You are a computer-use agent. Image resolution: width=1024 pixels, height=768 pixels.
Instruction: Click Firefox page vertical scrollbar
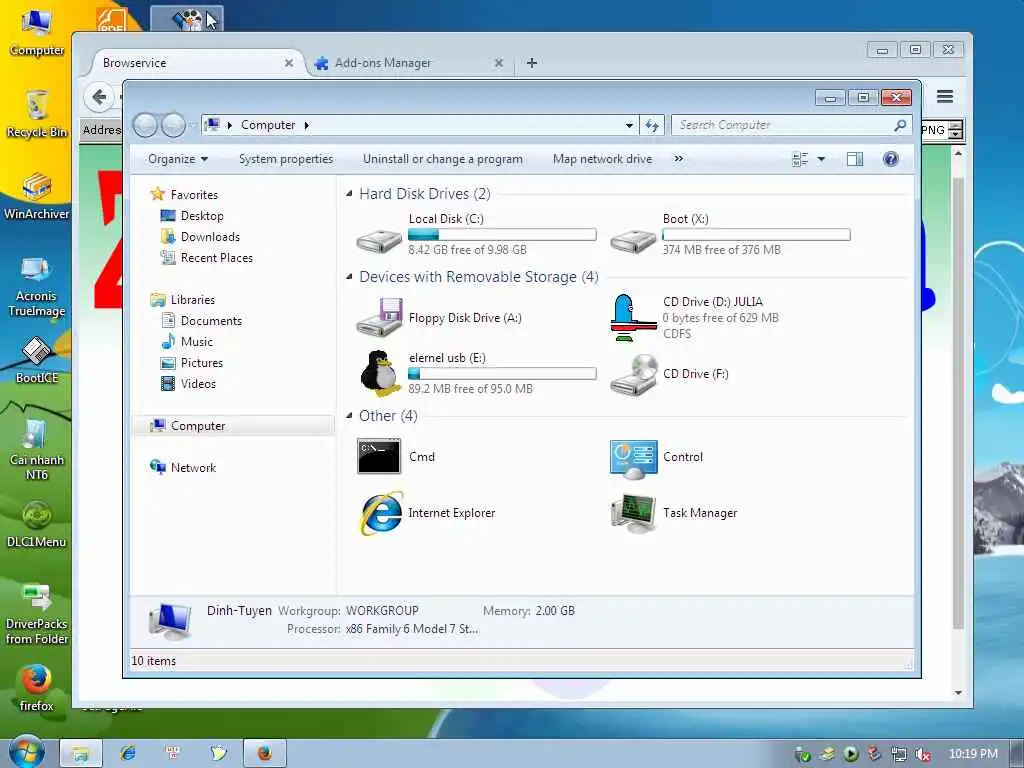tap(958, 405)
